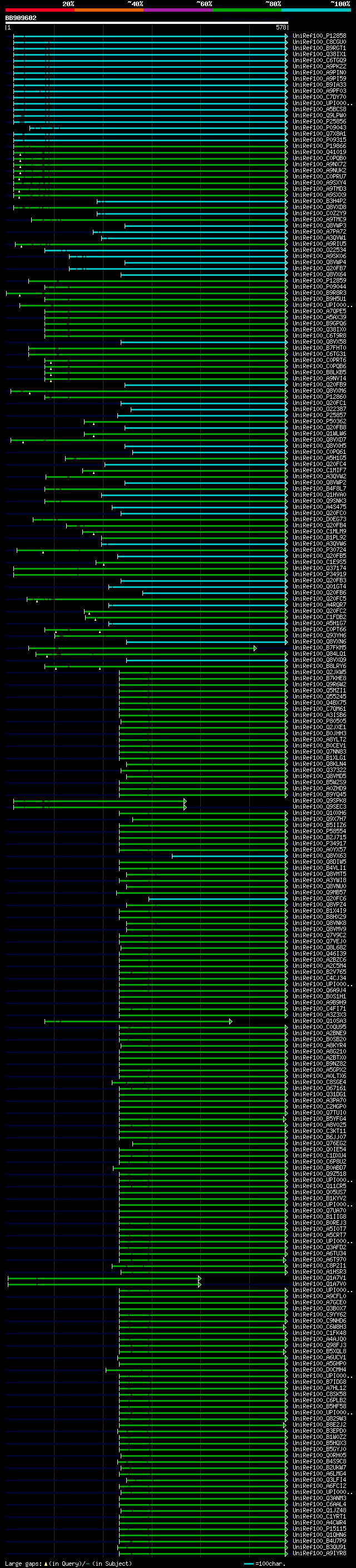The image size is (356, 1568).
Task: Open hit UniRef100_P19866
Action: click(319, 146)
